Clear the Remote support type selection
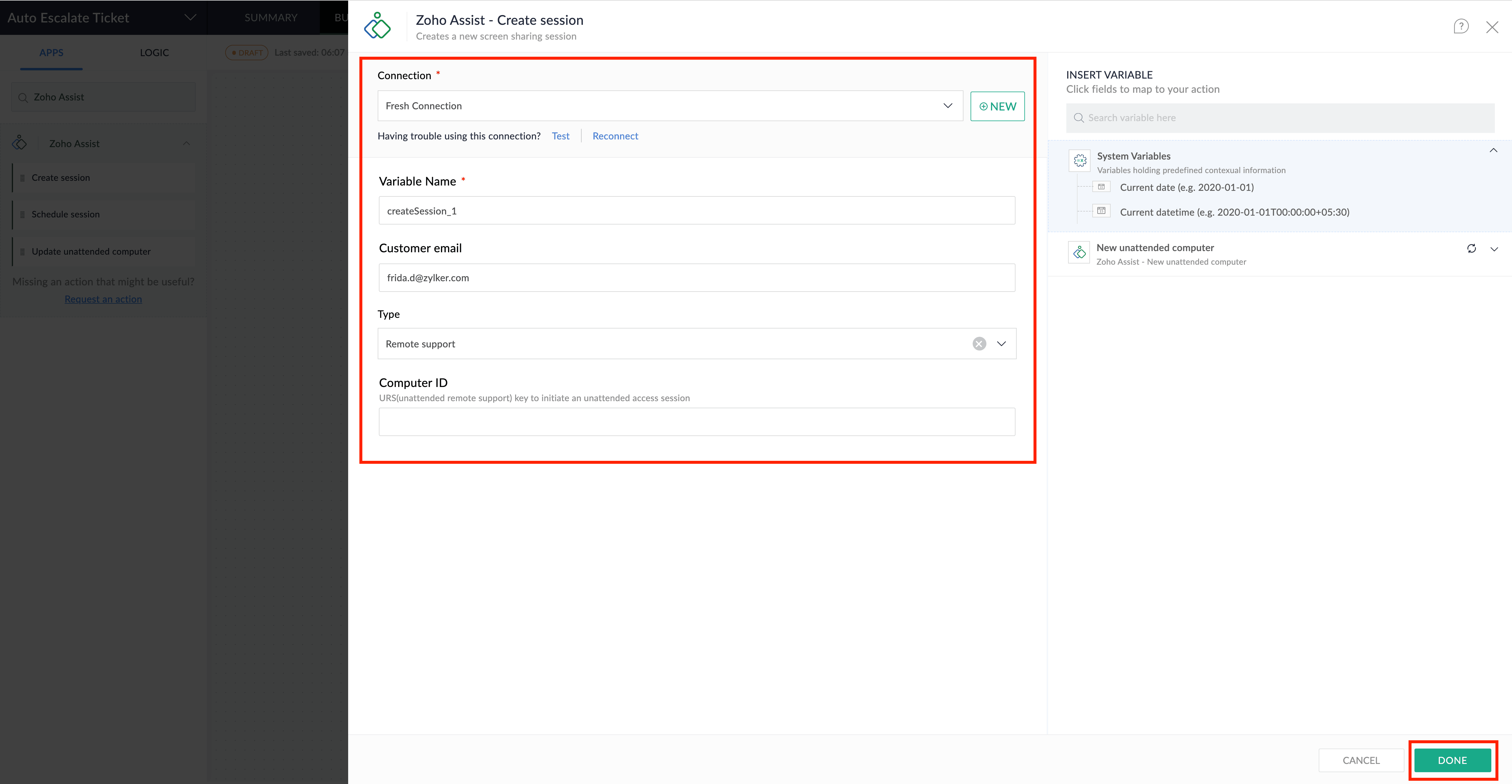The height and width of the screenshot is (784, 1512). click(x=979, y=344)
